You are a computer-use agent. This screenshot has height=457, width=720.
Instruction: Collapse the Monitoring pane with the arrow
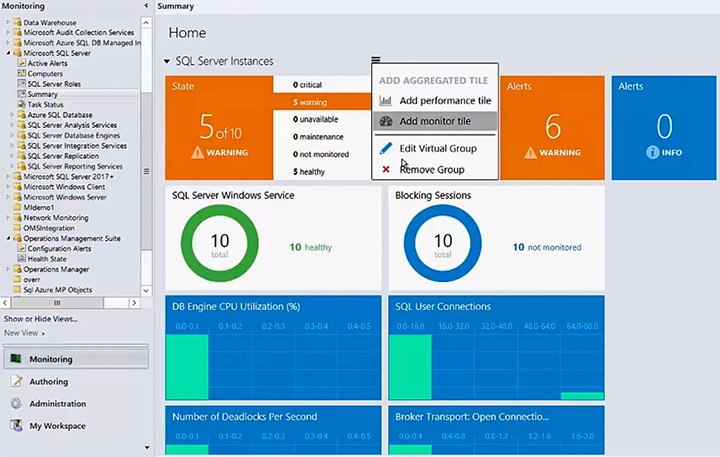click(x=146, y=6)
